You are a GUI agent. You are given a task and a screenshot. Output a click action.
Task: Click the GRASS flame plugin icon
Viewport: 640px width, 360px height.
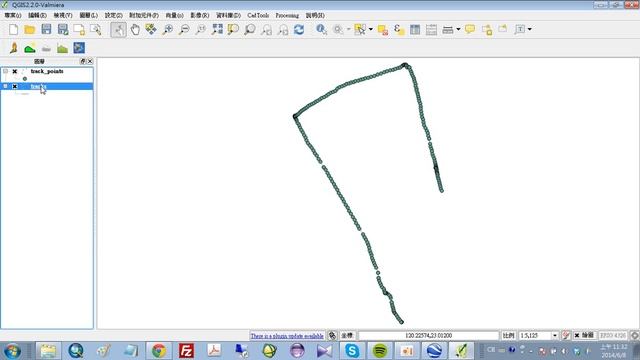pos(13,48)
